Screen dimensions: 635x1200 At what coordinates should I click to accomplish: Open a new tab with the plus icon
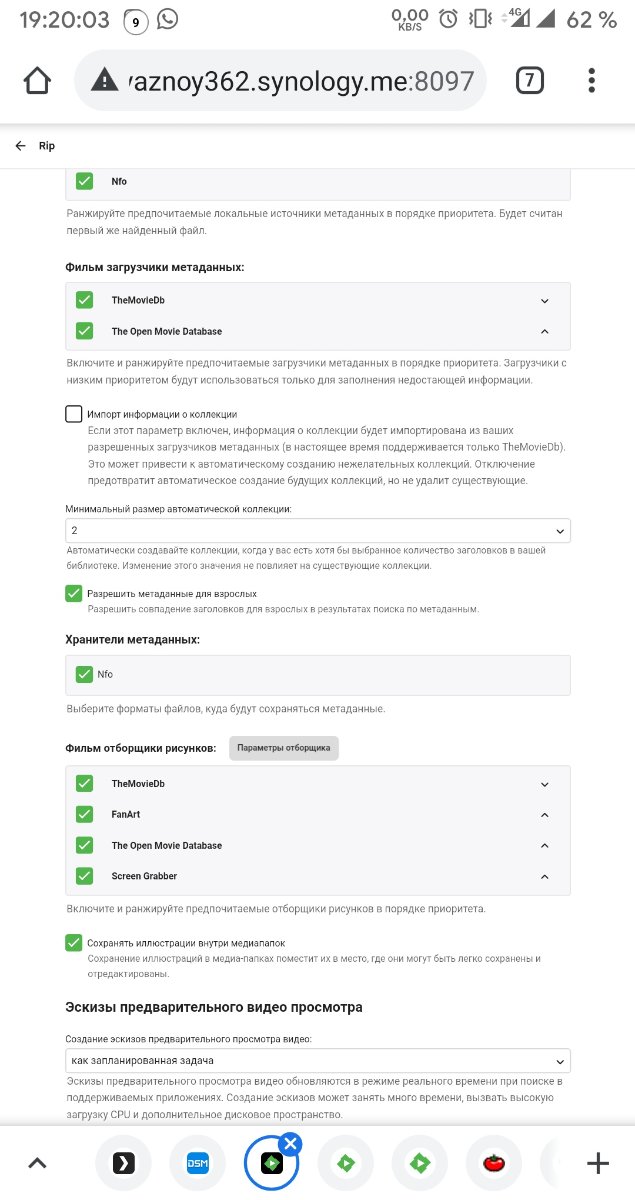[x=597, y=1163]
